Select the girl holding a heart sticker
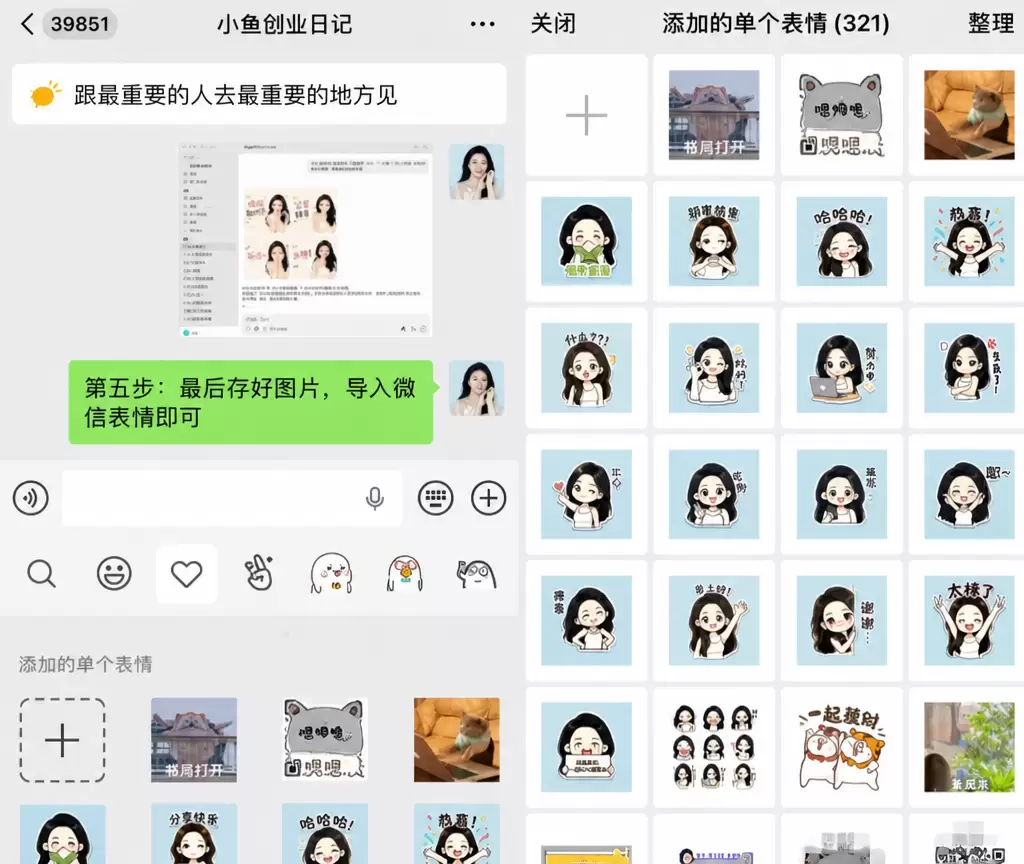The image size is (1024, 864). point(586,494)
